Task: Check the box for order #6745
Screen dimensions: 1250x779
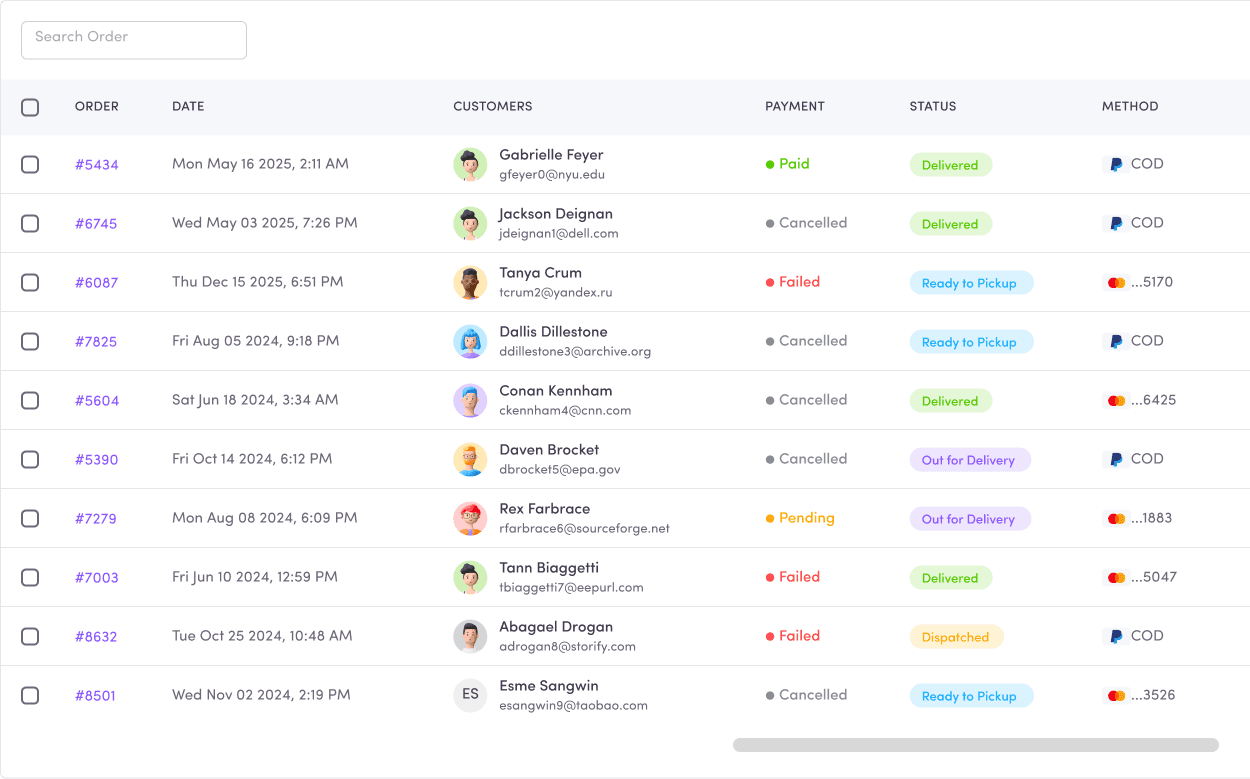Action: [30, 224]
